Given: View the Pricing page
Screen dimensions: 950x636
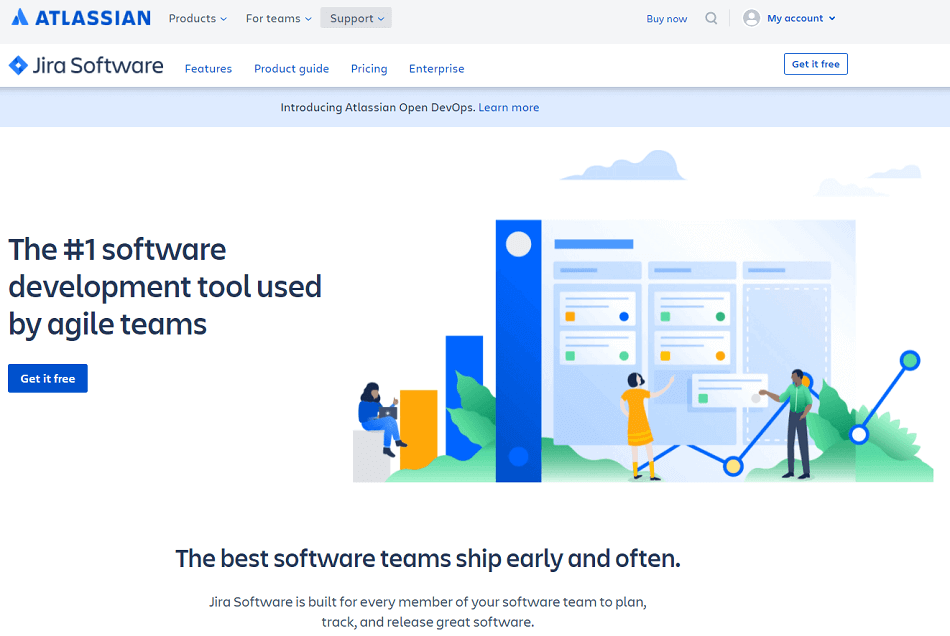Looking at the screenshot, I should tap(369, 68).
